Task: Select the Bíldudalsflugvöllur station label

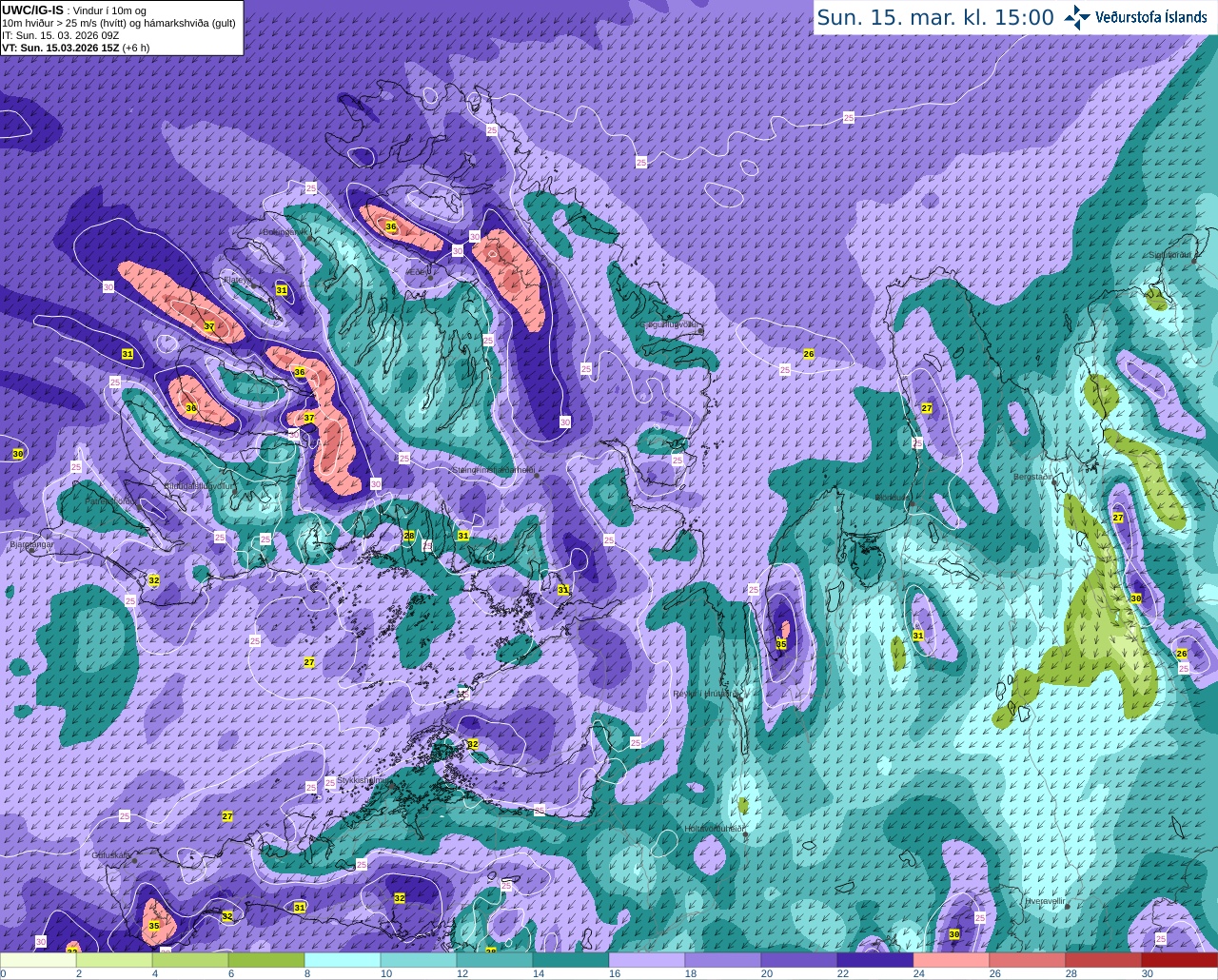Action: point(198,485)
